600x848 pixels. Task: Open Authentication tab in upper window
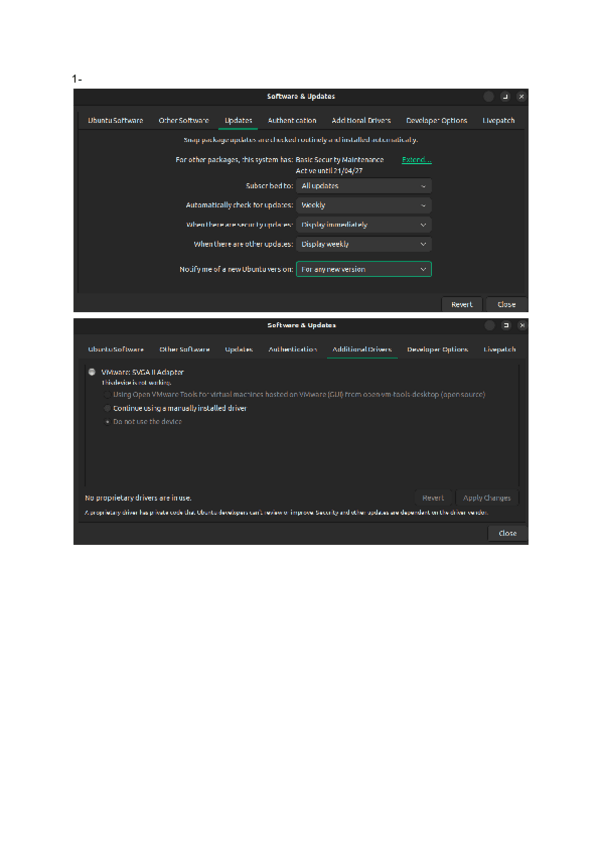[292, 120]
